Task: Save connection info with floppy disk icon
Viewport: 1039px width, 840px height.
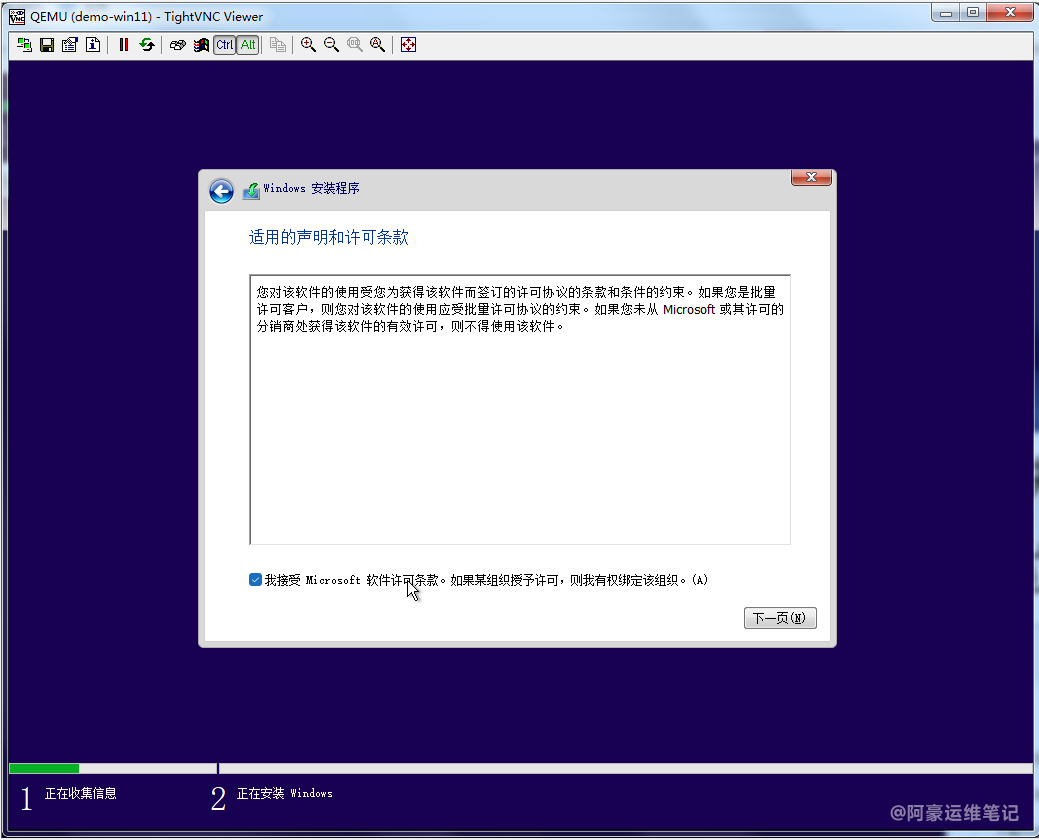Action: 47,45
